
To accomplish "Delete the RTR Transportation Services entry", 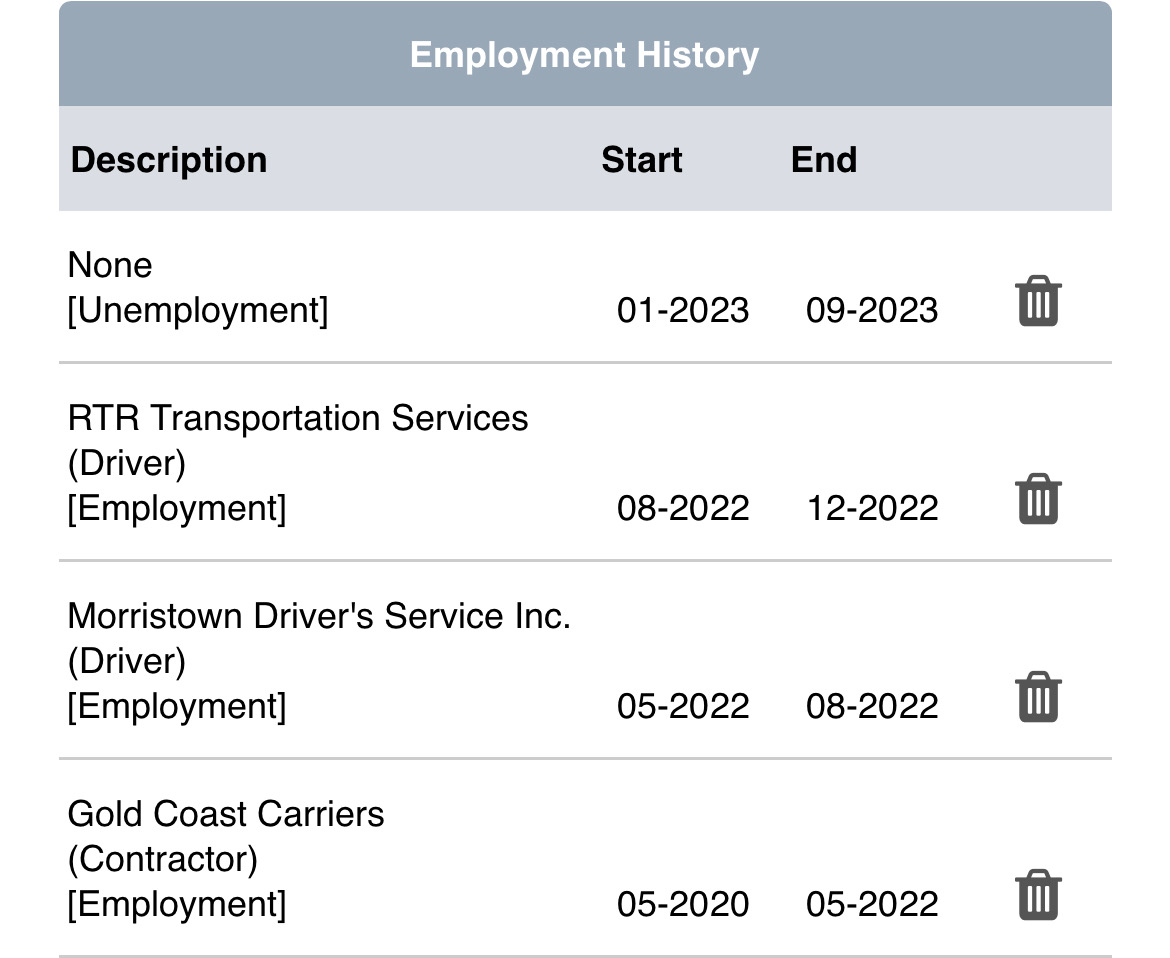I will click(x=1038, y=499).
